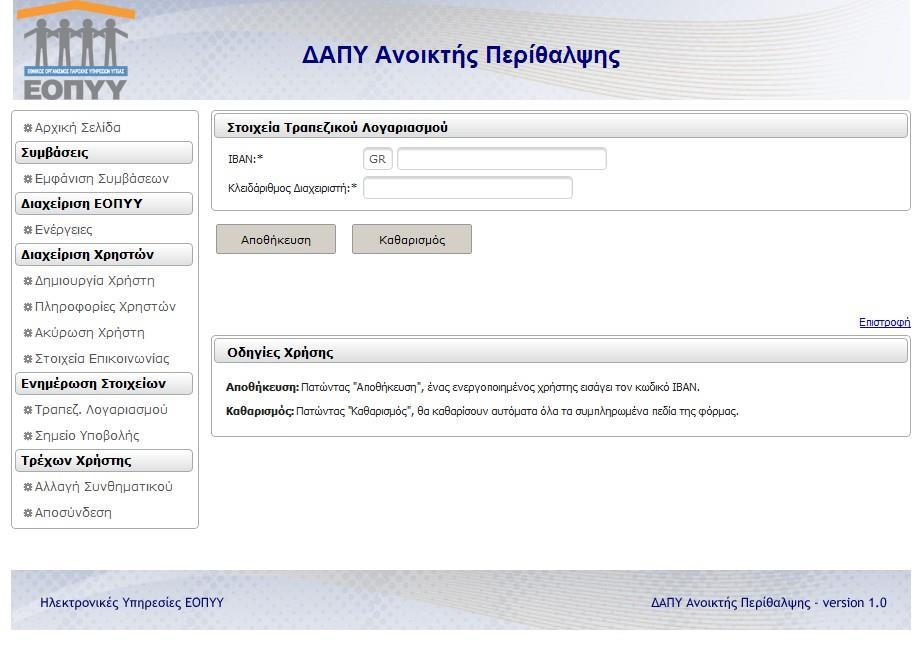Screen dimensions: 924x645
Task: Click the gear icon beside Πληροφορίες Χρηστών
Action: pyautogui.click(x=27, y=307)
